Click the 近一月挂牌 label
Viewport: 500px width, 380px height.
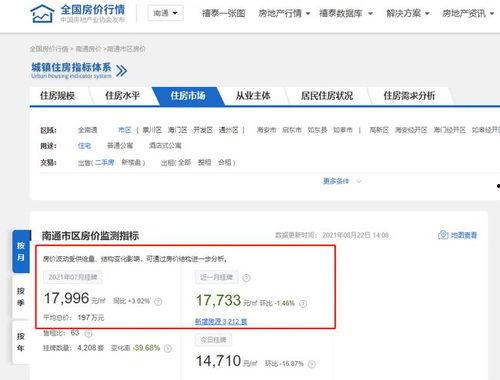tap(216, 277)
